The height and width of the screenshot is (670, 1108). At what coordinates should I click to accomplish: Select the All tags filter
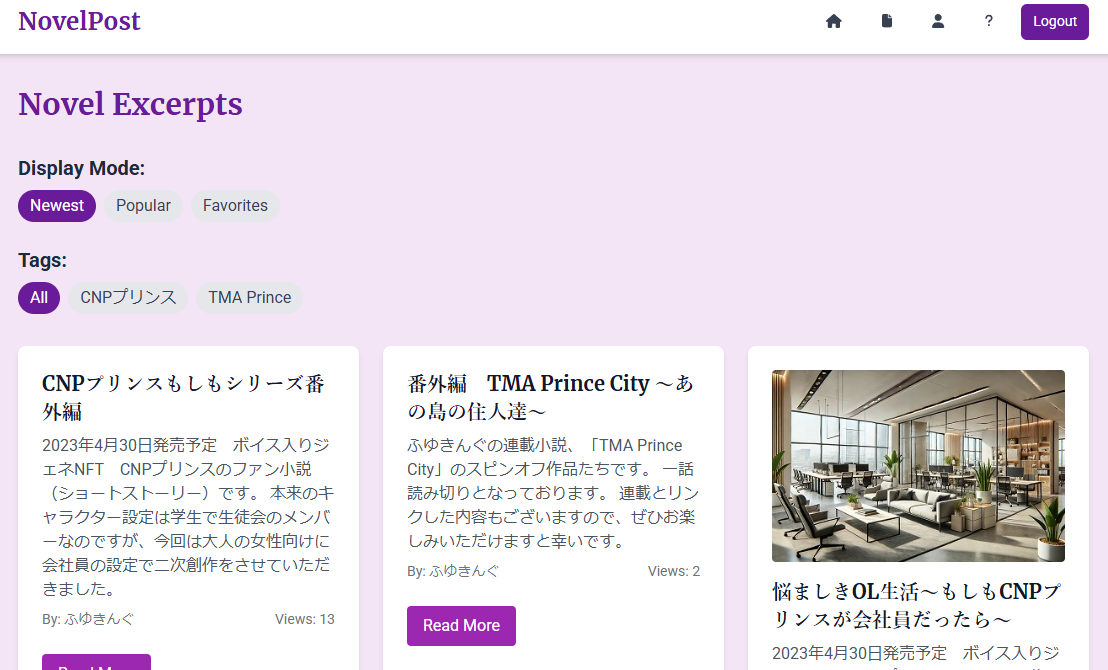coord(39,297)
